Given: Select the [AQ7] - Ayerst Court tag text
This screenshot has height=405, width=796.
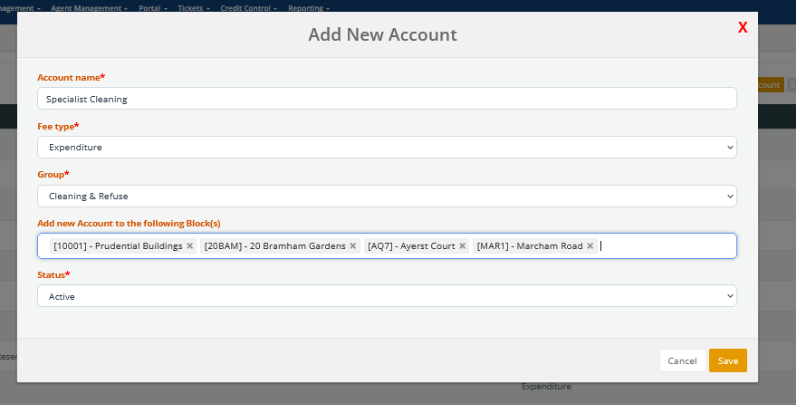Looking at the screenshot, I should [411, 246].
